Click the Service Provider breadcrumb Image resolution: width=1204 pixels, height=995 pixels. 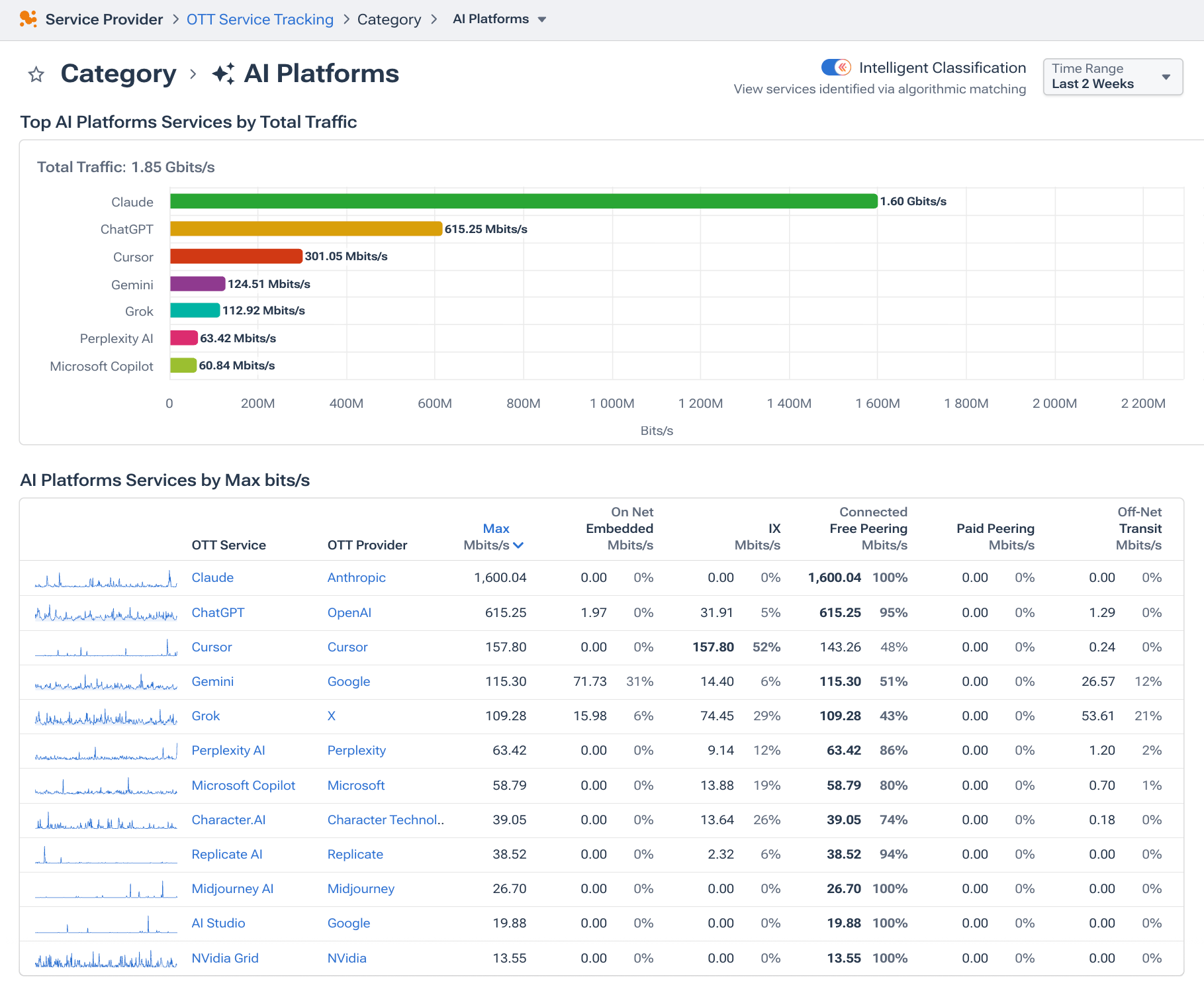coord(104,19)
